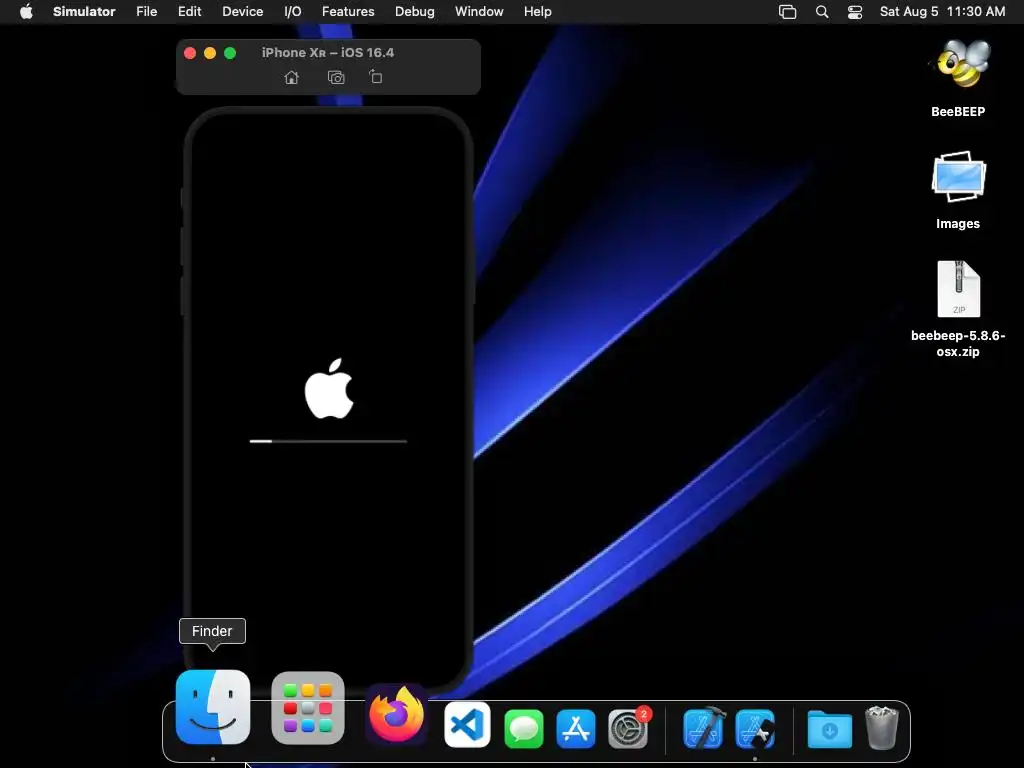The width and height of the screenshot is (1024, 768).
Task: Open Xcode hammer icon in Dock
Action: (704, 728)
